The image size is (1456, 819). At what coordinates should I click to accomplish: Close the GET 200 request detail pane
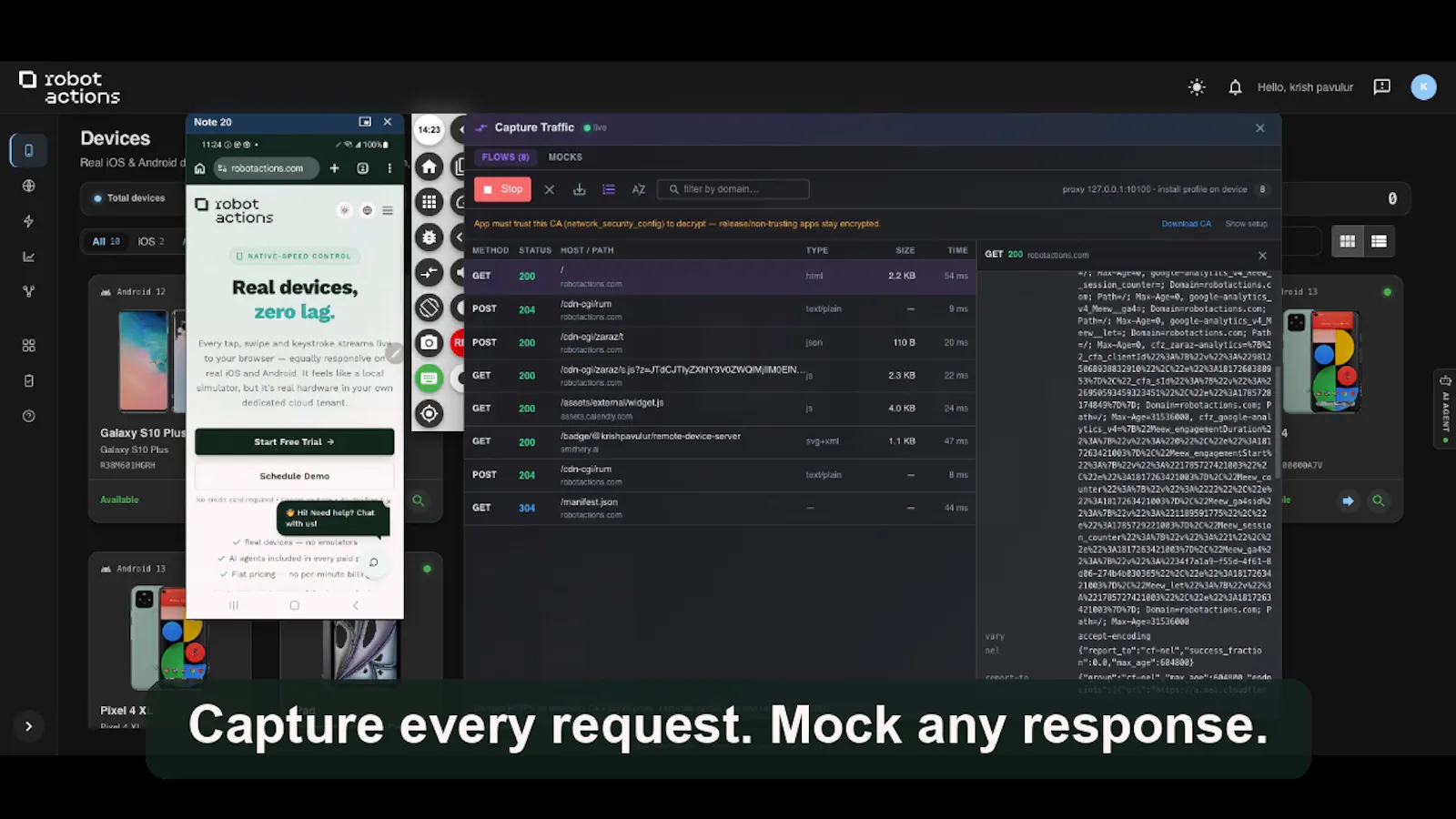click(1262, 256)
